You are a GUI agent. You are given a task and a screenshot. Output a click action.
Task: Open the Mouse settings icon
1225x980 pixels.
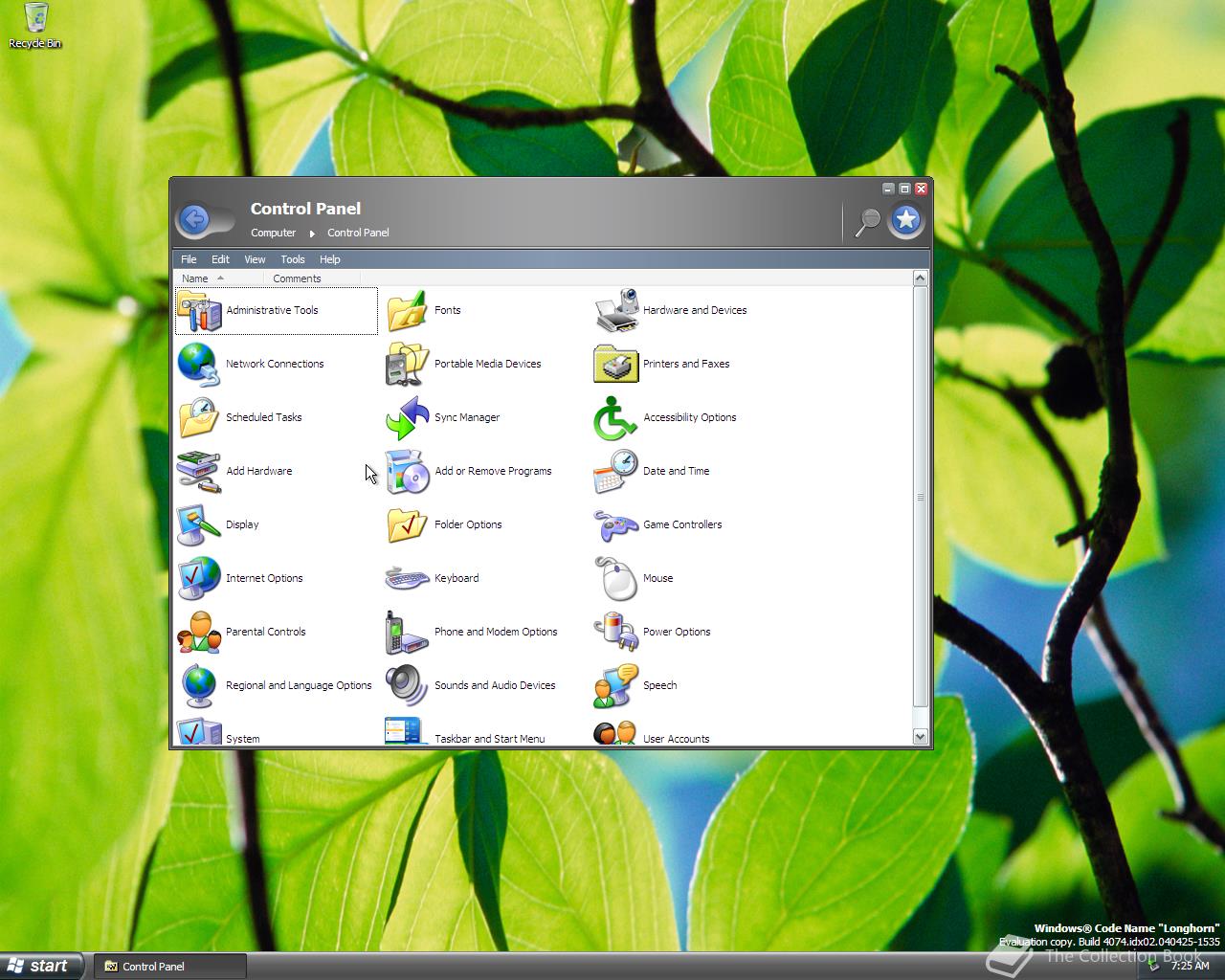click(616, 579)
